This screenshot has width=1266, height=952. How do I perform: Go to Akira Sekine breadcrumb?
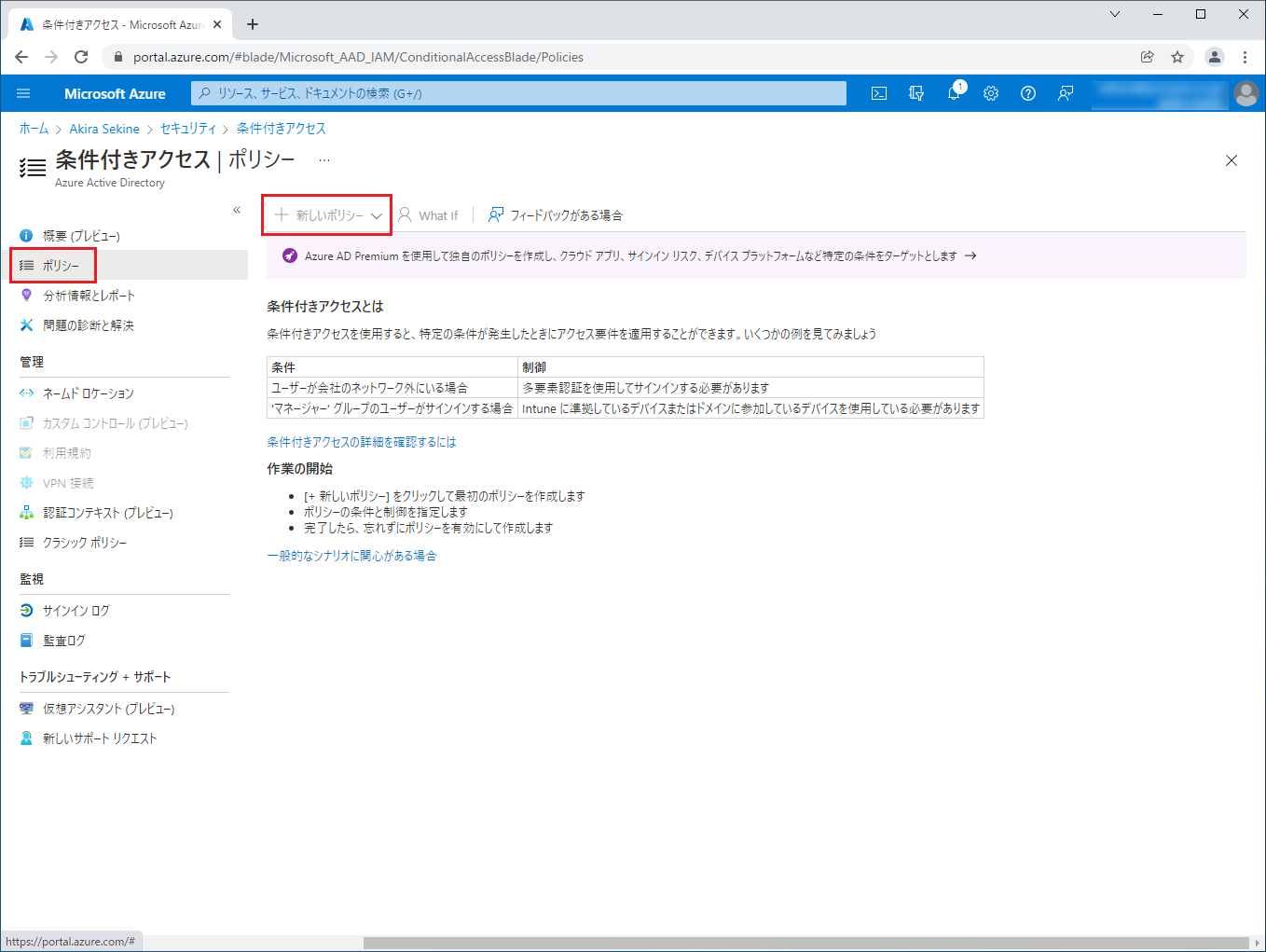[x=104, y=129]
